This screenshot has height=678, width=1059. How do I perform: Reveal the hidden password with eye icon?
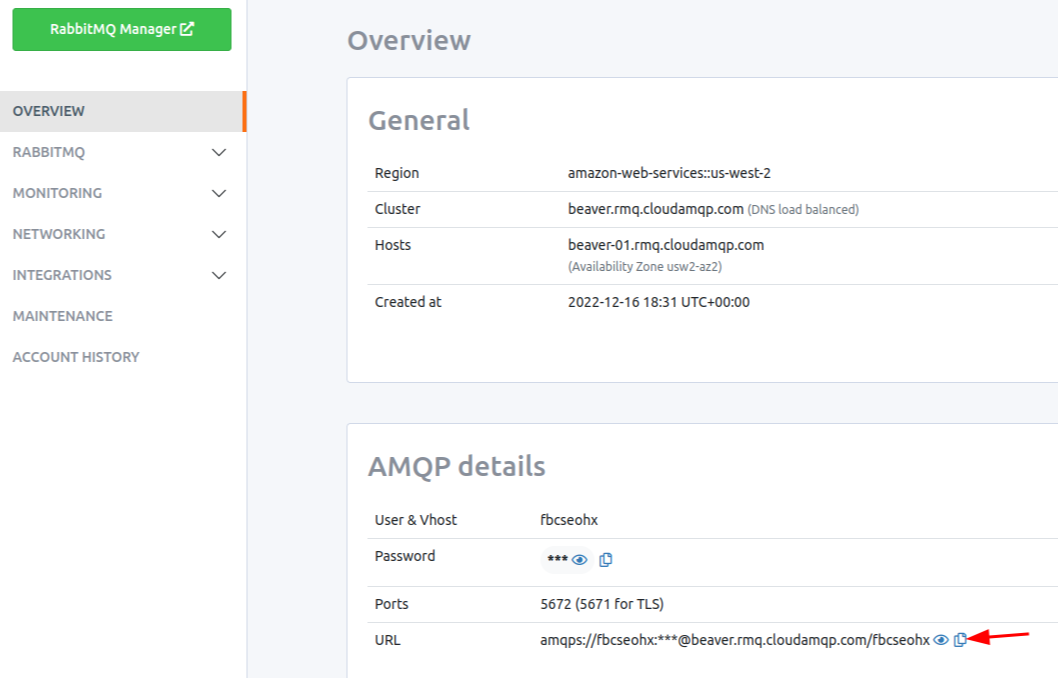[x=579, y=560]
